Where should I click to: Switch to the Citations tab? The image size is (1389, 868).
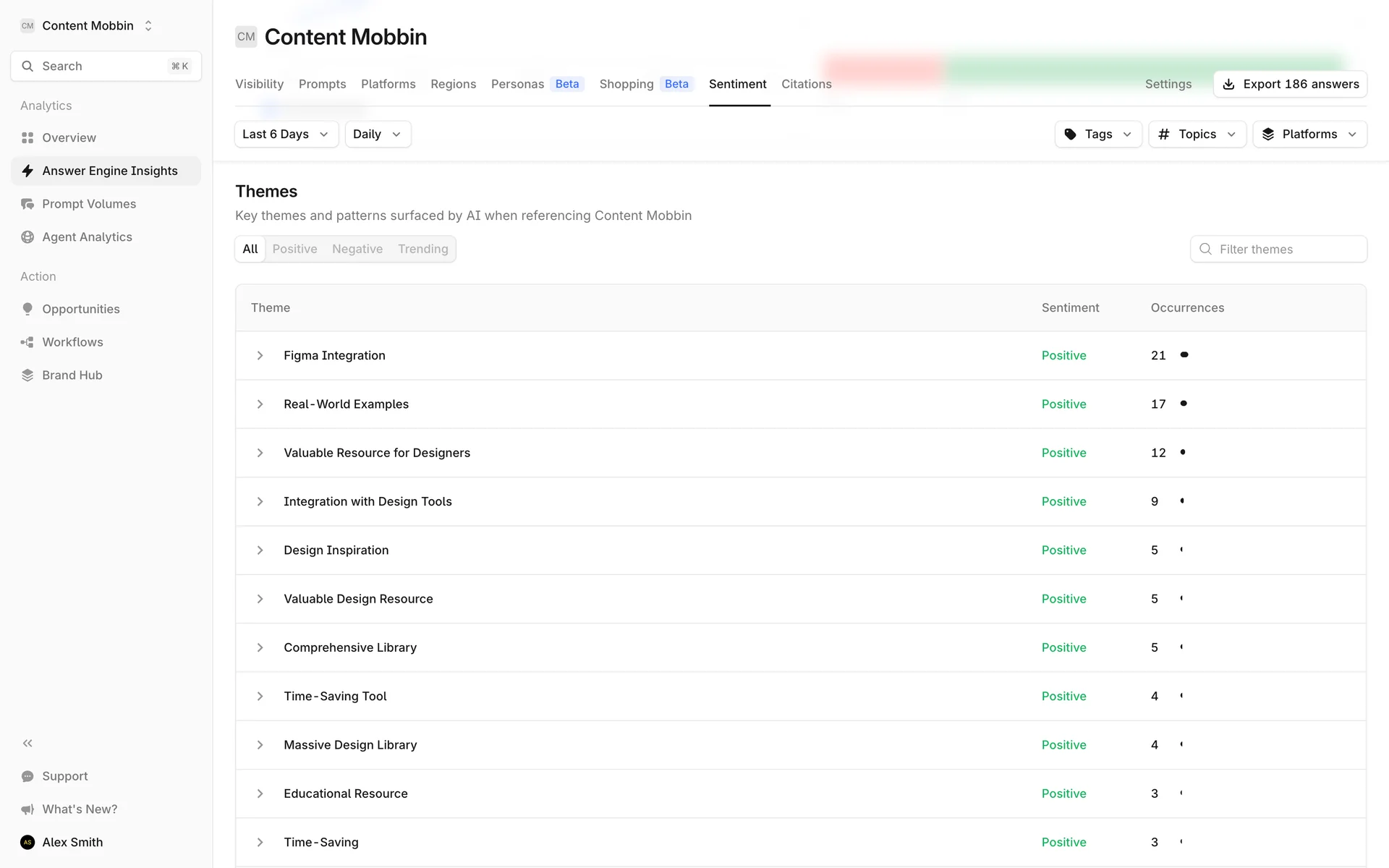click(x=806, y=84)
